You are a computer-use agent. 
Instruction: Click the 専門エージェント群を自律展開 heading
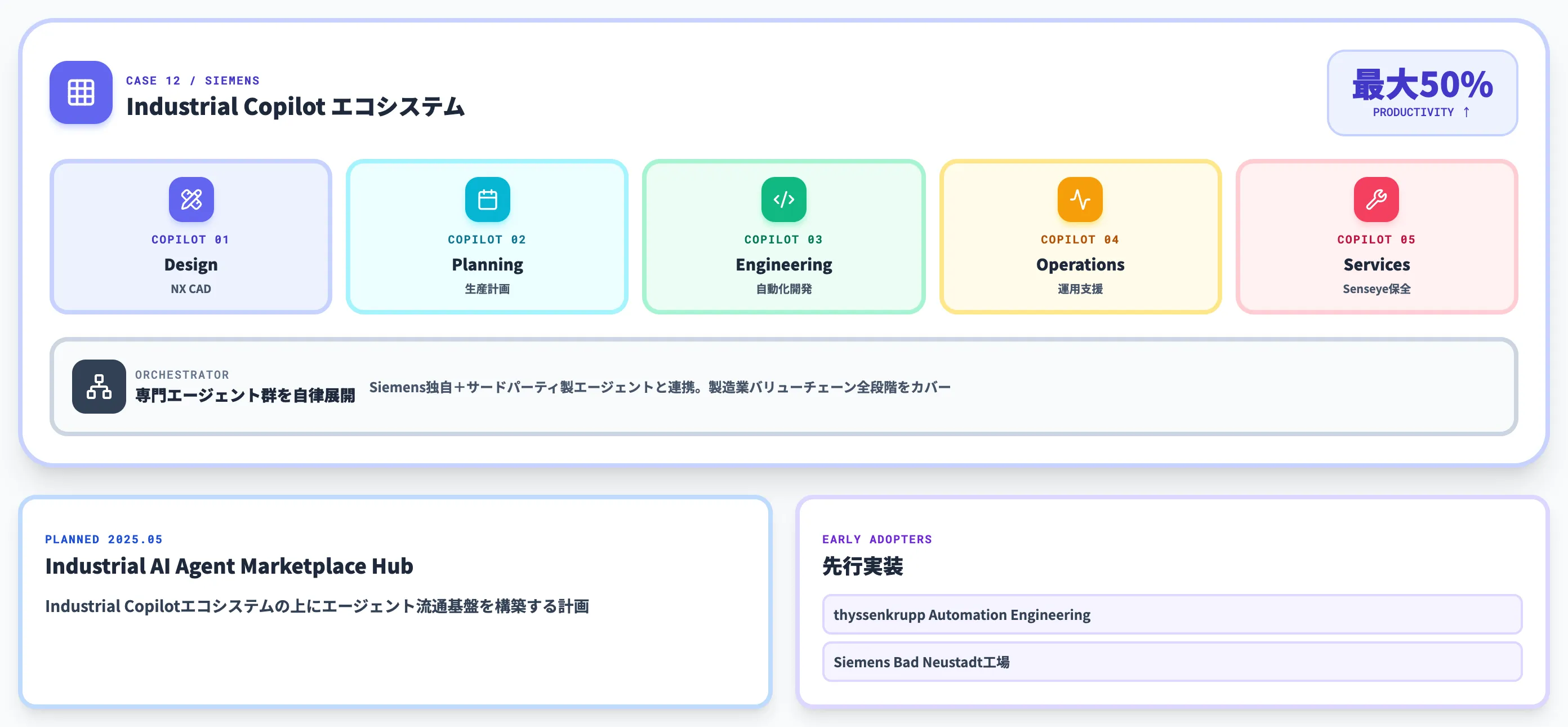tap(244, 396)
